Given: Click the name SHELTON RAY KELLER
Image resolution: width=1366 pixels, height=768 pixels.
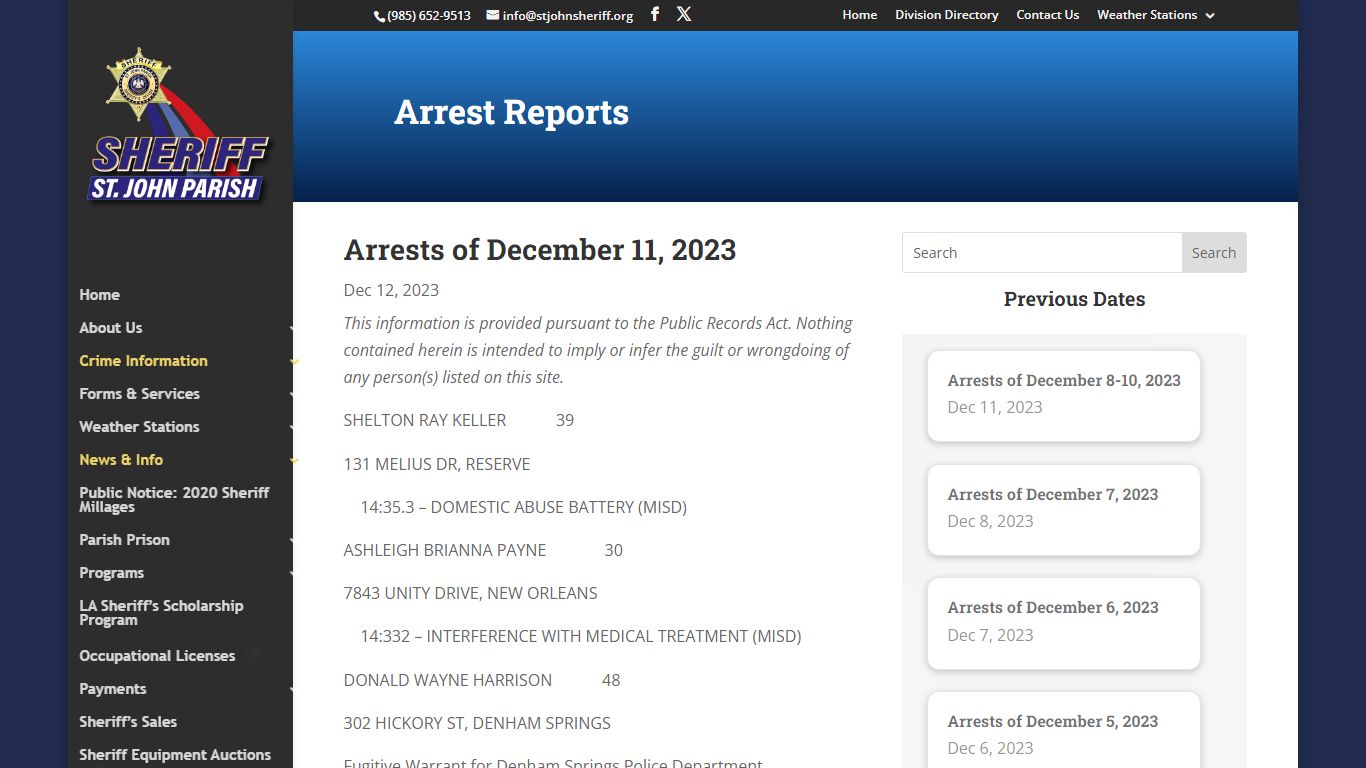Looking at the screenshot, I should coord(425,420).
